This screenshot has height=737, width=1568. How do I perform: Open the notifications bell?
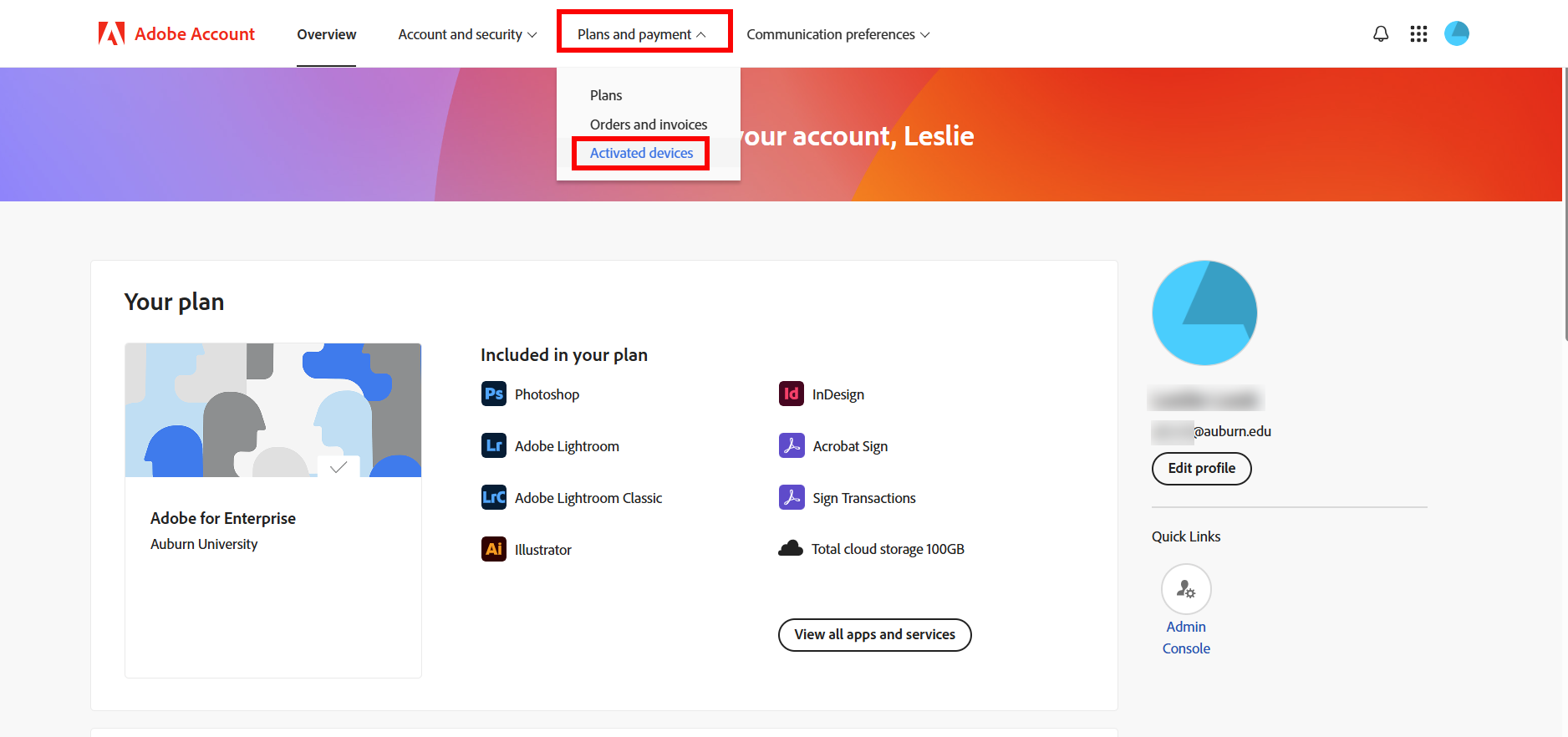[x=1381, y=33]
